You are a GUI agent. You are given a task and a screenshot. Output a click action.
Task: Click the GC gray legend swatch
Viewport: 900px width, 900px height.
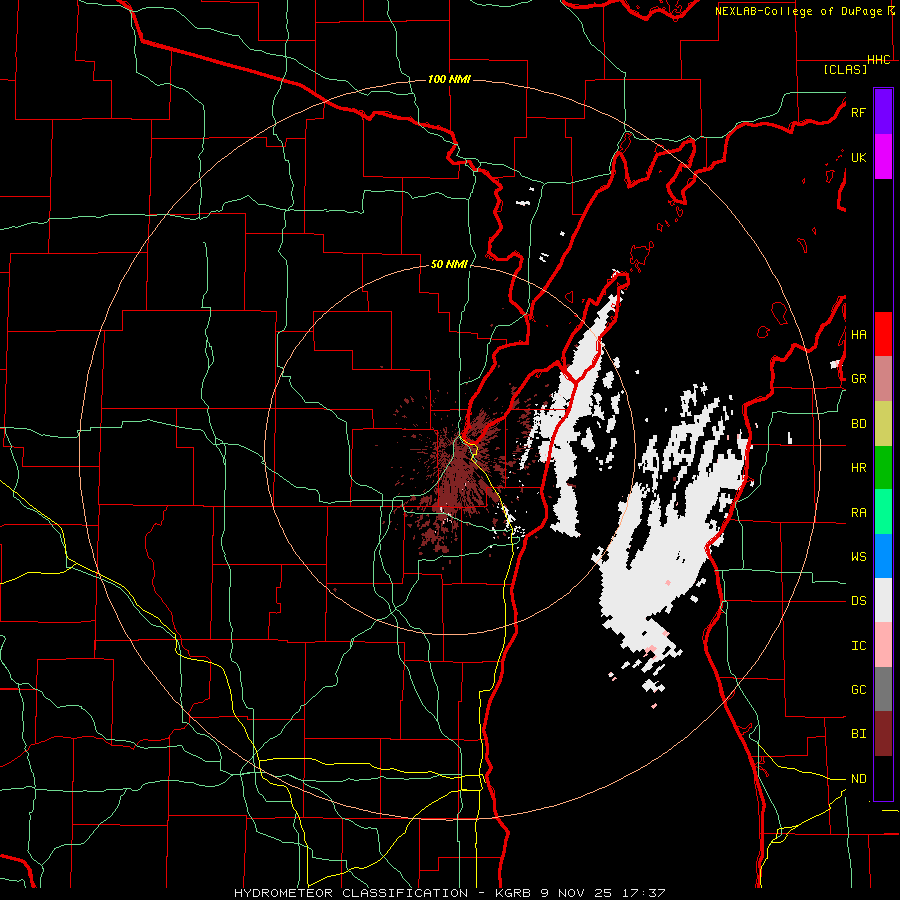(x=883, y=689)
